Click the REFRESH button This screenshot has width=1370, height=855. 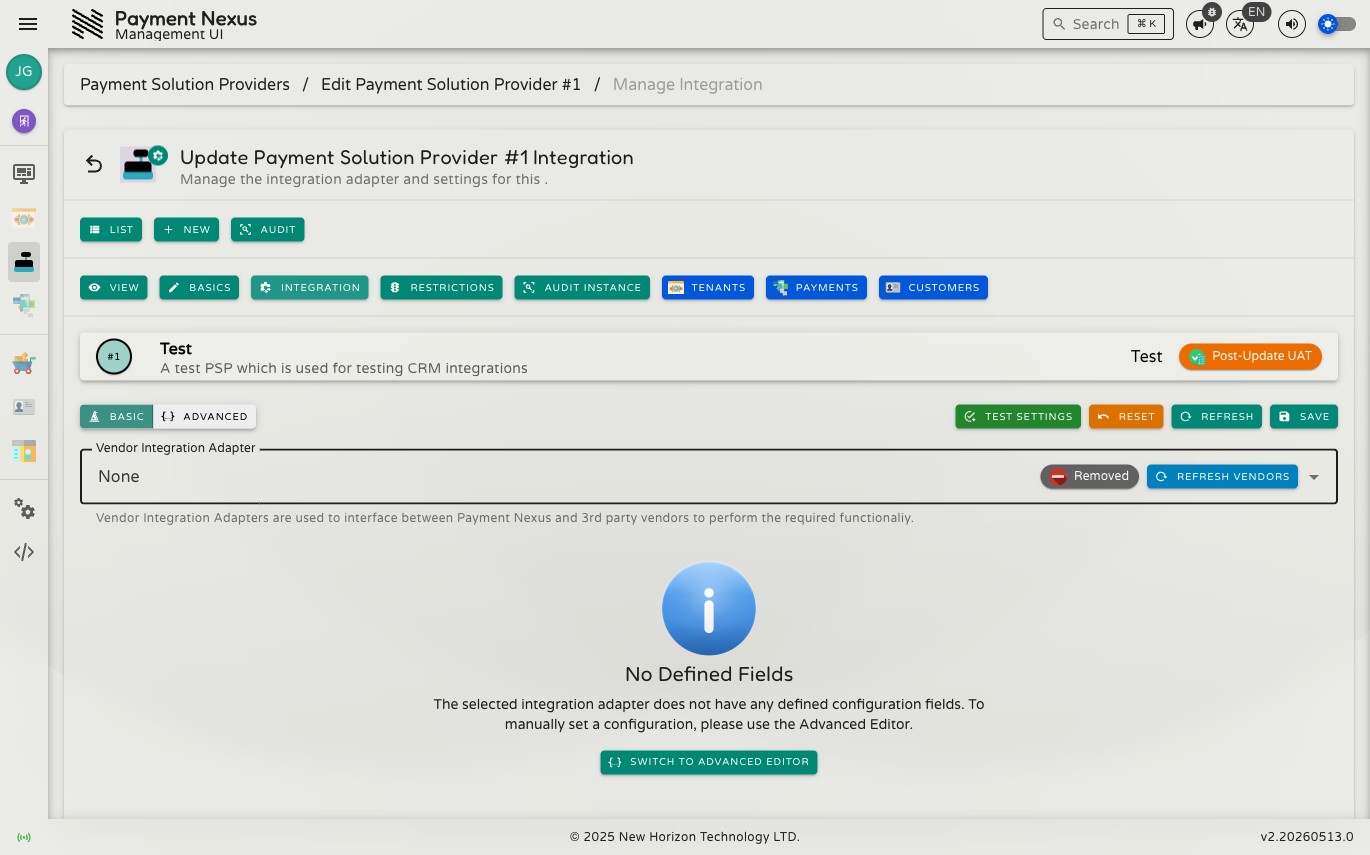[x=1216, y=417]
